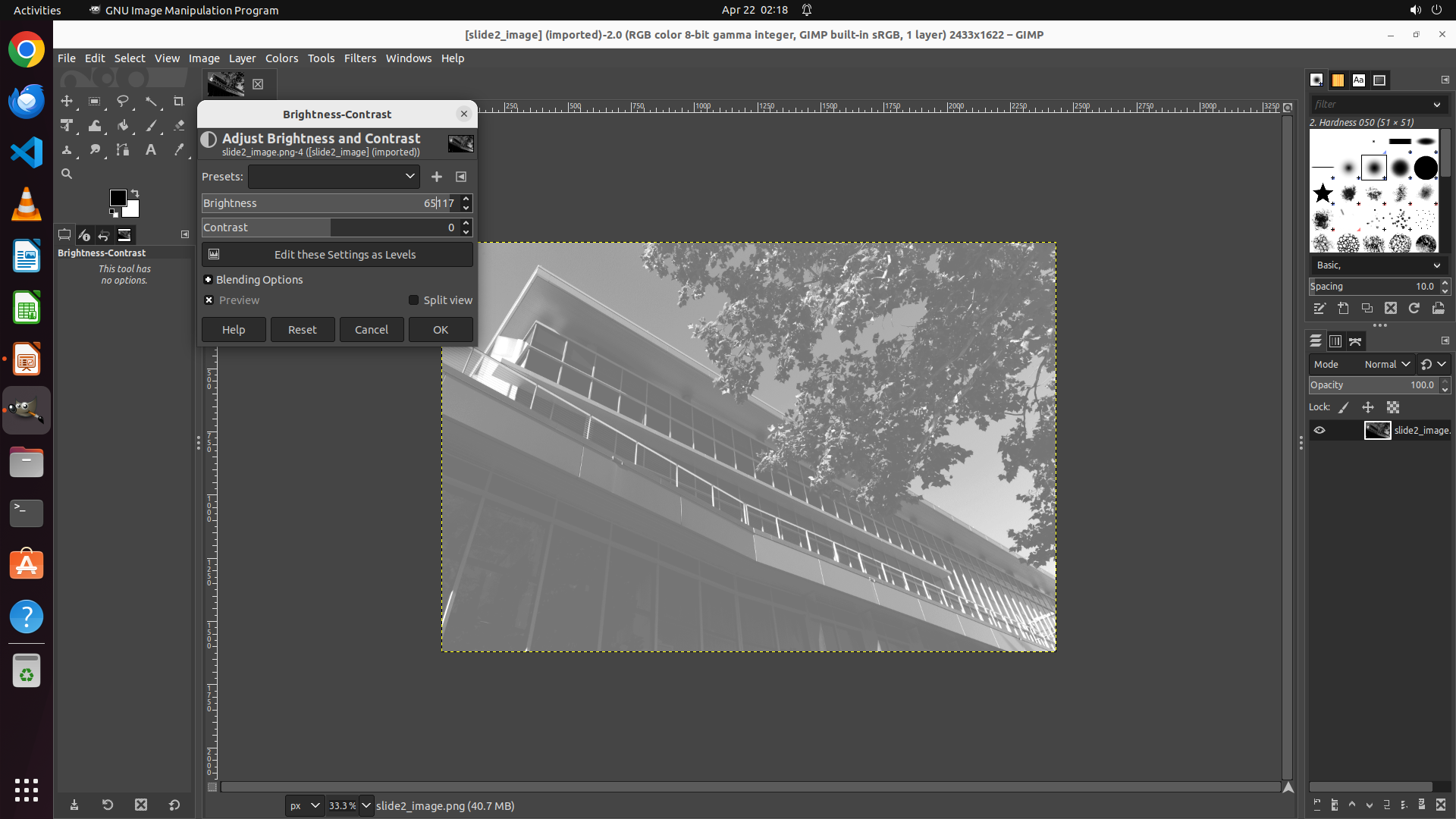Select the Zoom magnifier tool

point(67,174)
